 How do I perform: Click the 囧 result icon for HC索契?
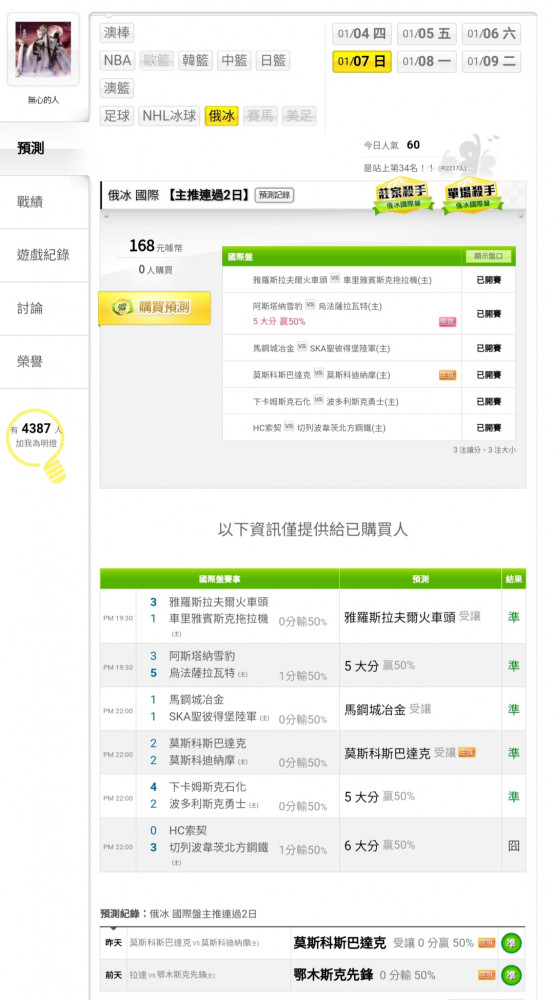pyautogui.click(x=513, y=846)
